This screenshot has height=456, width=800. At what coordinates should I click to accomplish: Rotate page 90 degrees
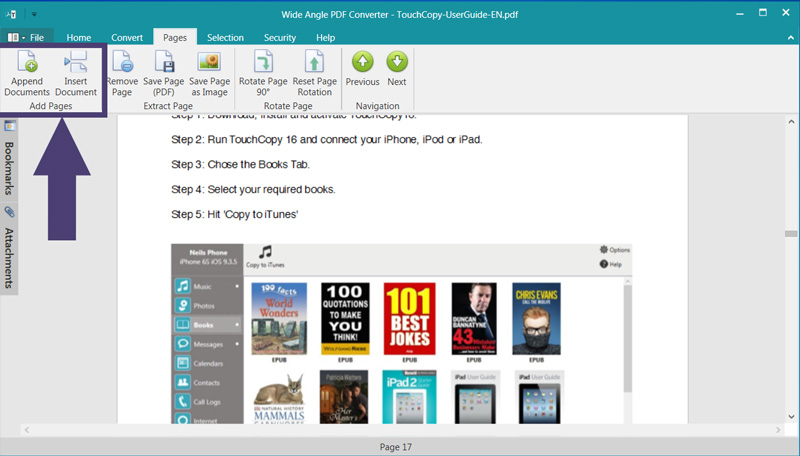point(263,73)
